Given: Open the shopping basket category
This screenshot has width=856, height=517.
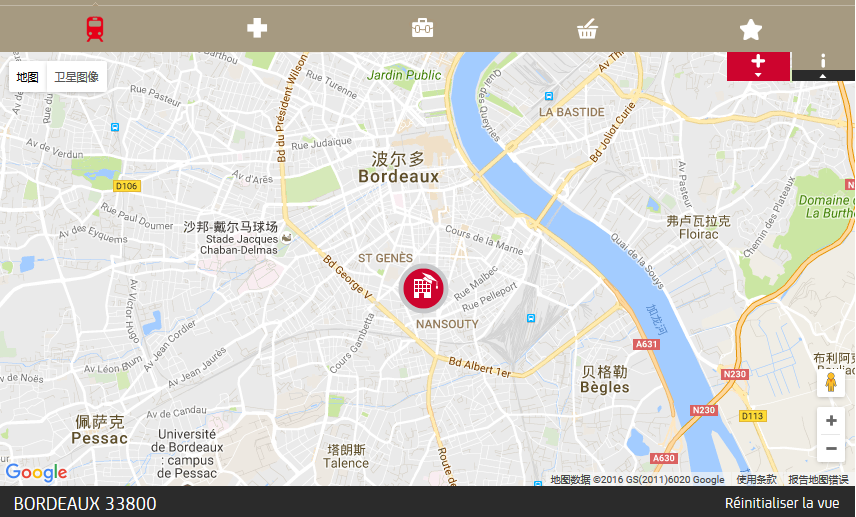Looking at the screenshot, I should pyautogui.click(x=587, y=29).
